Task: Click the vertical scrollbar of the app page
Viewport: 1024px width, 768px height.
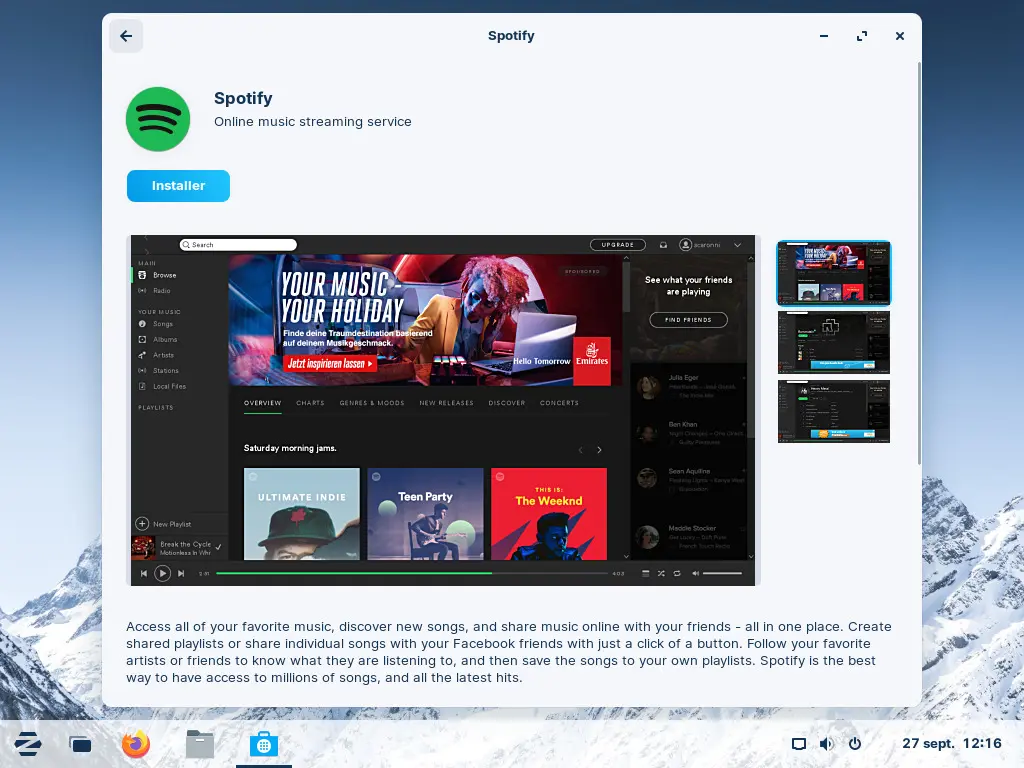Action: [918, 262]
